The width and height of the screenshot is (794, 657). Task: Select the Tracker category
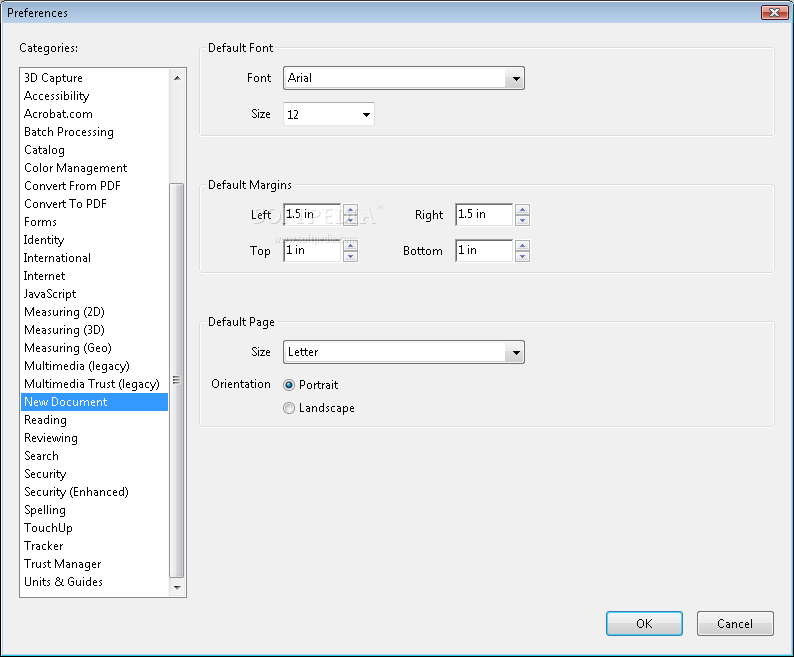pos(94,546)
